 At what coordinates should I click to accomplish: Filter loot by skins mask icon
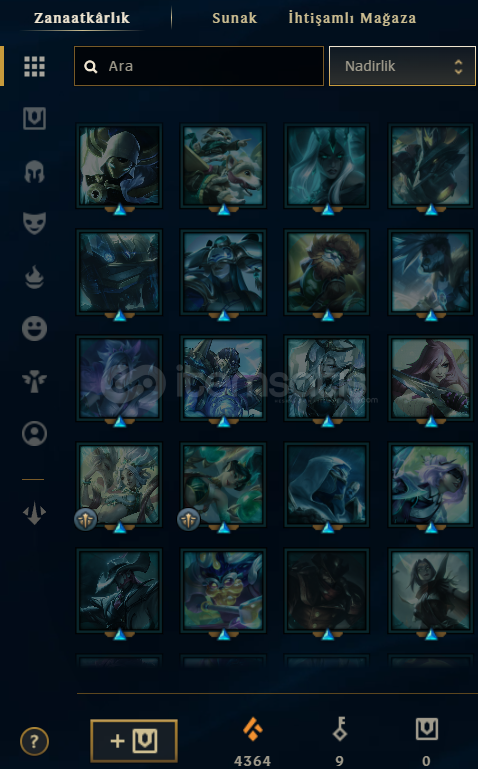click(34, 223)
